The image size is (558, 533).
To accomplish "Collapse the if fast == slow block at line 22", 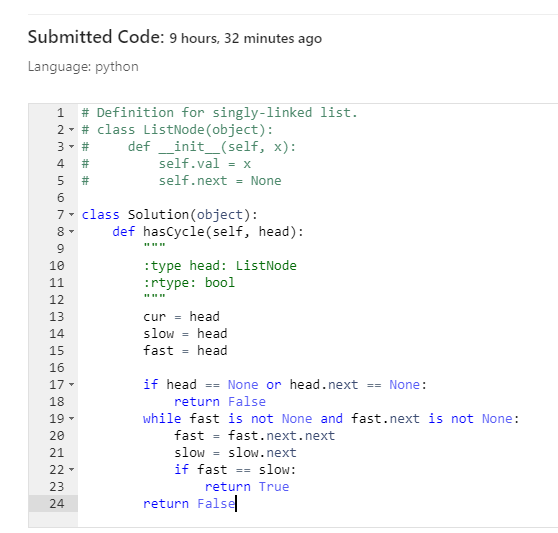I will (72, 470).
